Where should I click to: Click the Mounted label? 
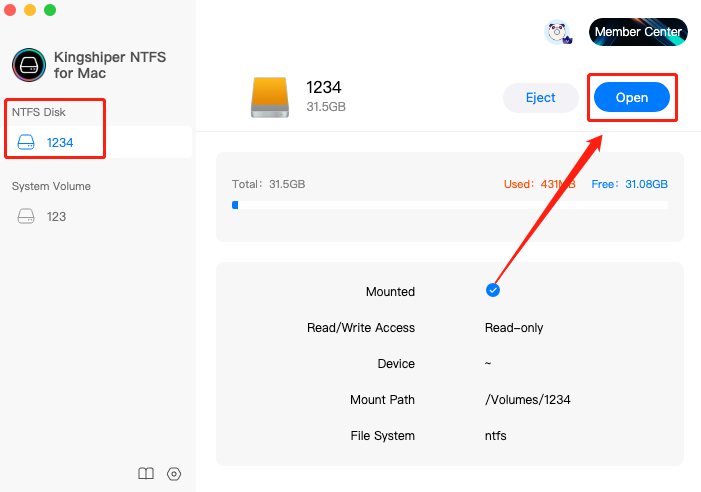click(x=390, y=292)
